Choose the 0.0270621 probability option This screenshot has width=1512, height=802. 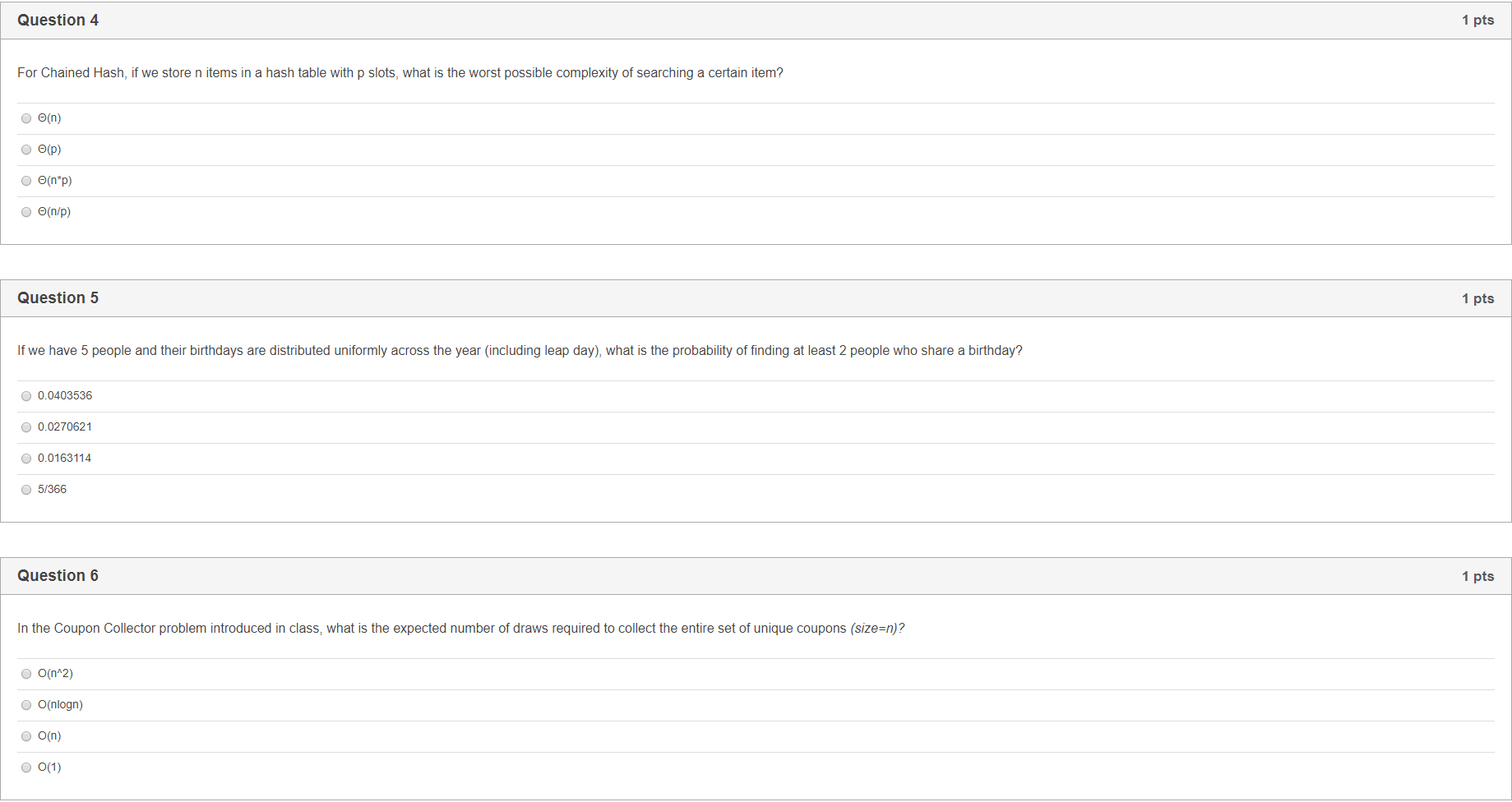coord(26,426)
